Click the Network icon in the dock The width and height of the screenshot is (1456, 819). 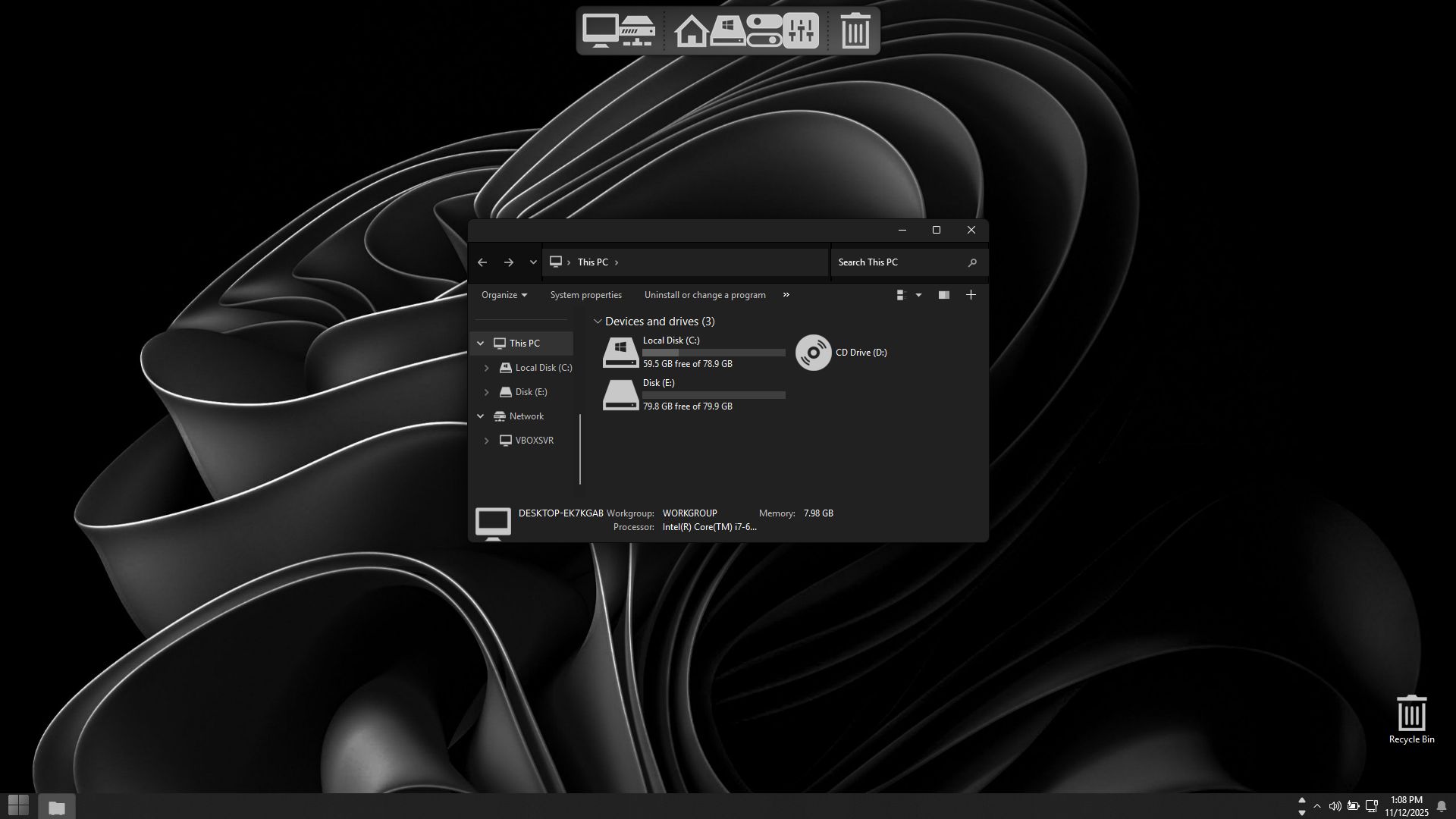pyautogui.click(x=637, y=31)
